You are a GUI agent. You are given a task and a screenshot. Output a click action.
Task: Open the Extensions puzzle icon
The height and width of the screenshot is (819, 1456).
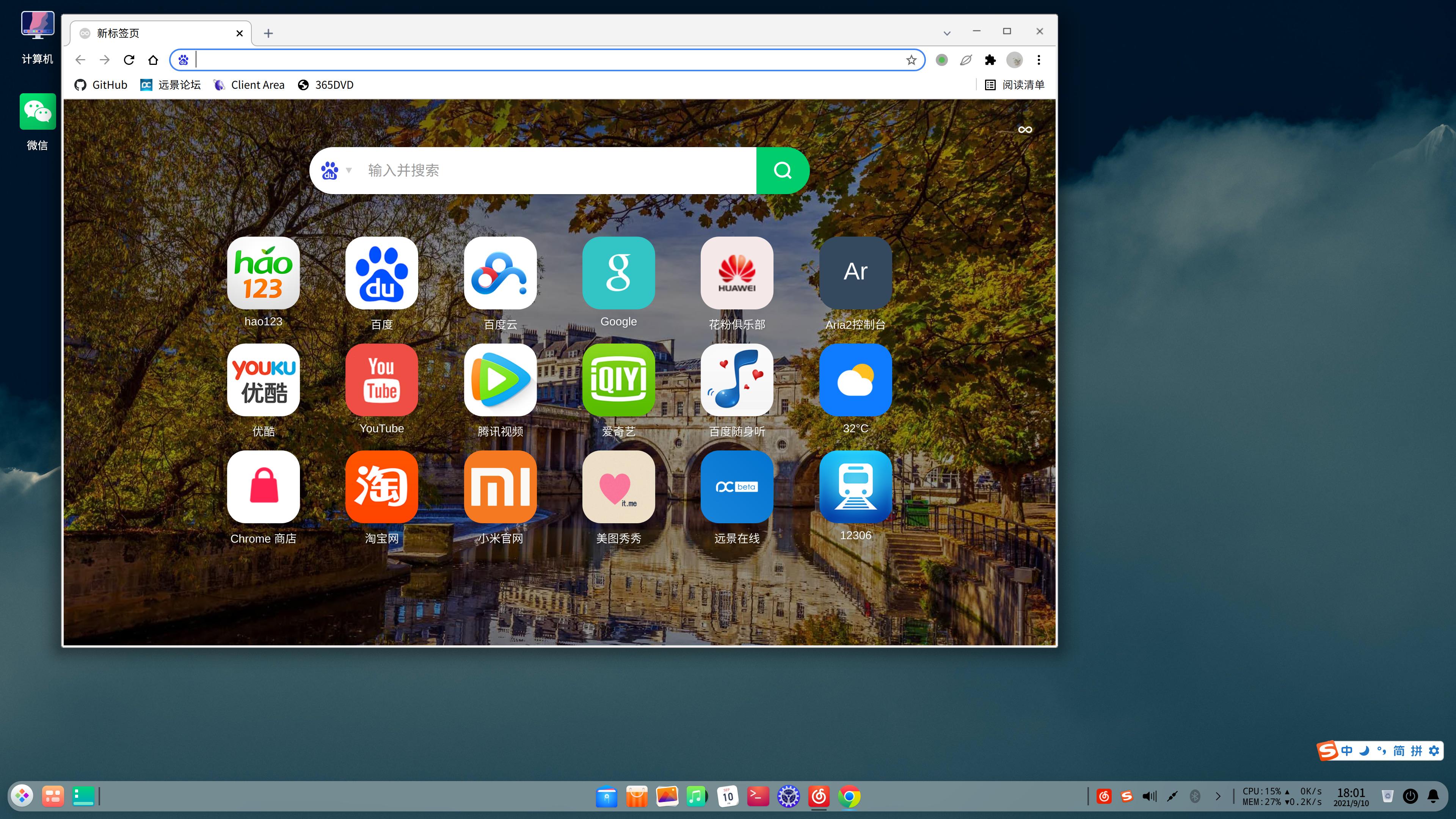(990, 60)
